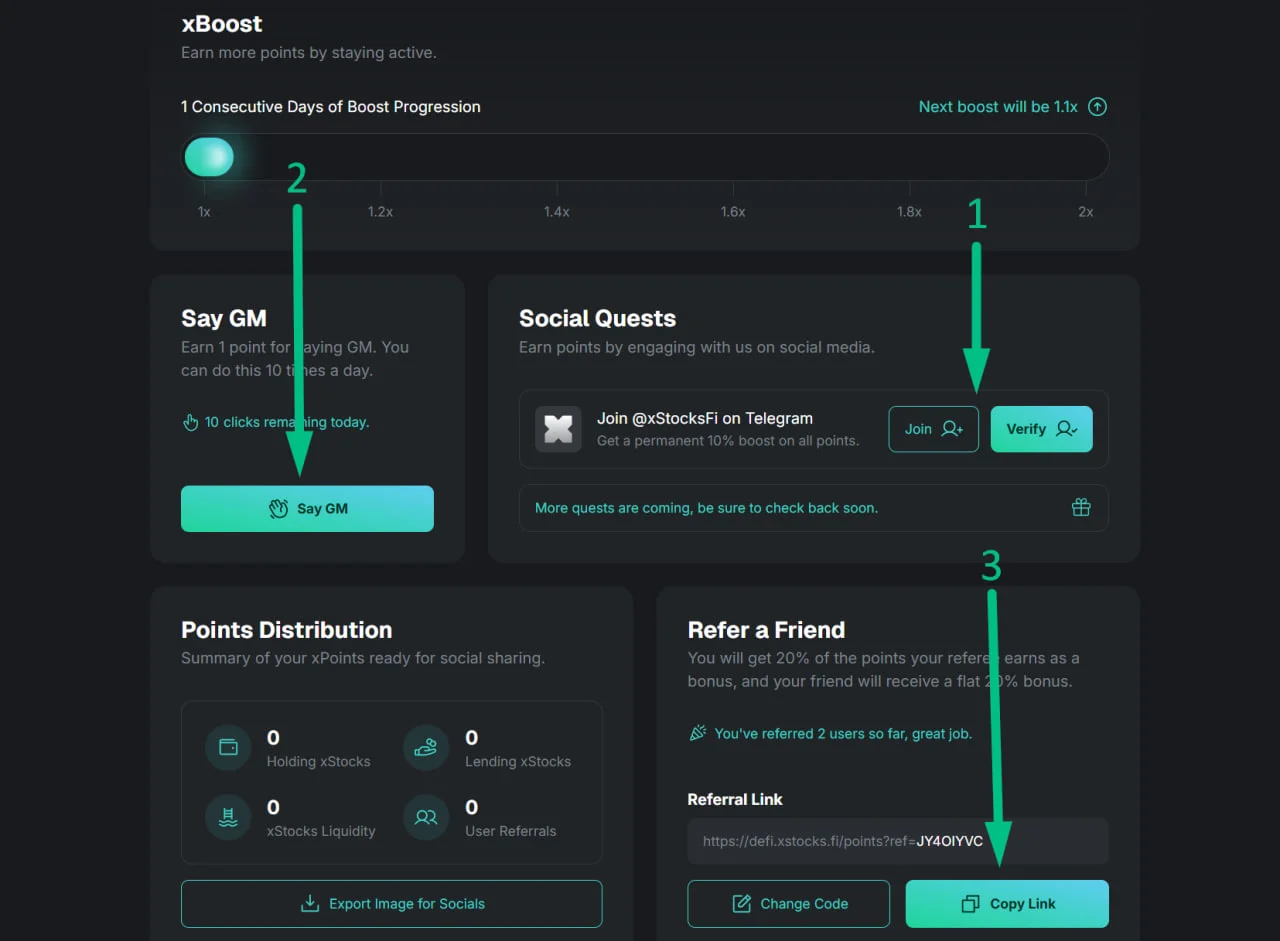Image resolution: width=1280 pixels, height=941 pixels.
Task: Click the Next boost will be 1.1x text
Action: (998, 107)
